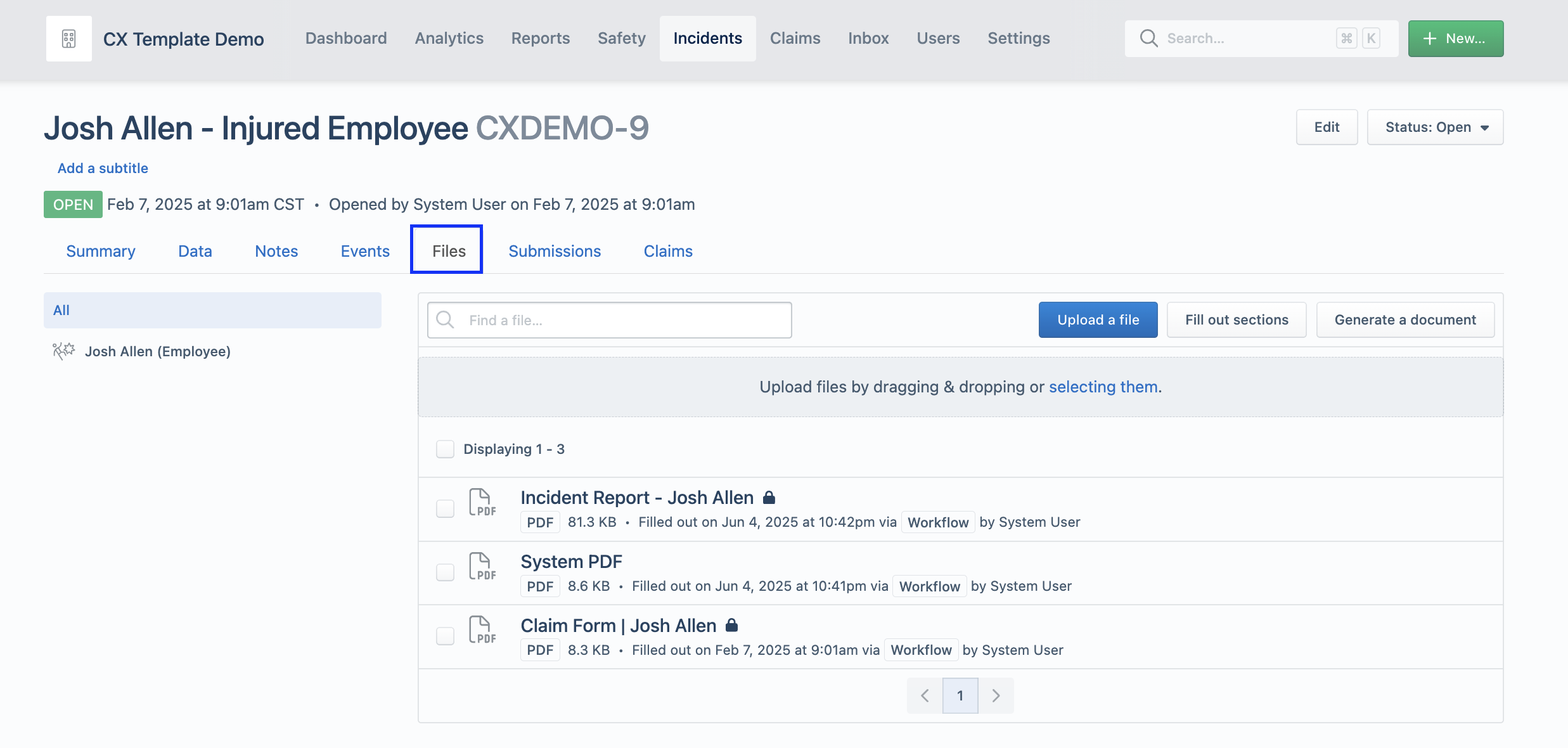Open the Incident Report - Josh Allen file

(637, 498)
